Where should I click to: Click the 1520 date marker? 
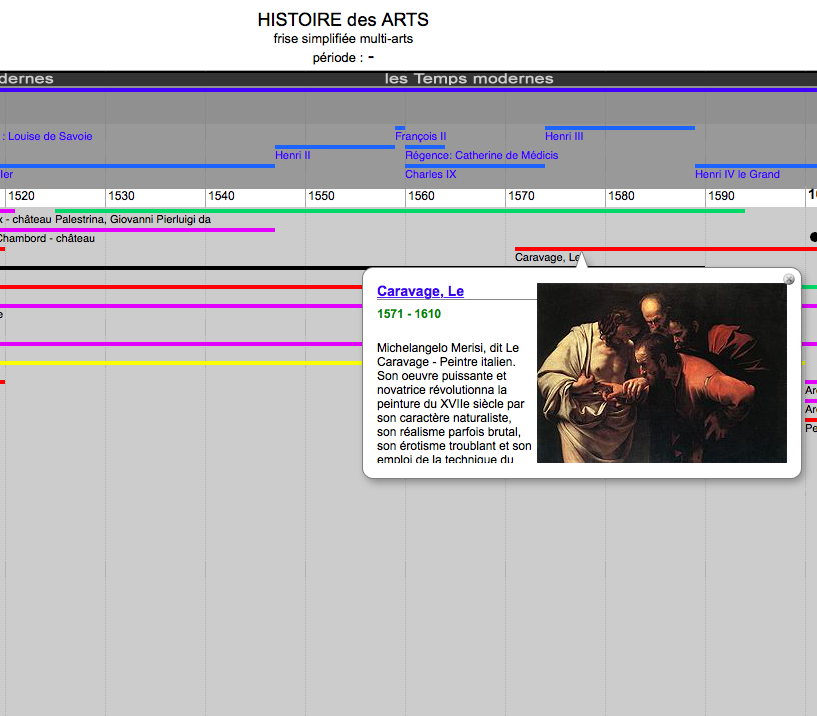(21, 196)
